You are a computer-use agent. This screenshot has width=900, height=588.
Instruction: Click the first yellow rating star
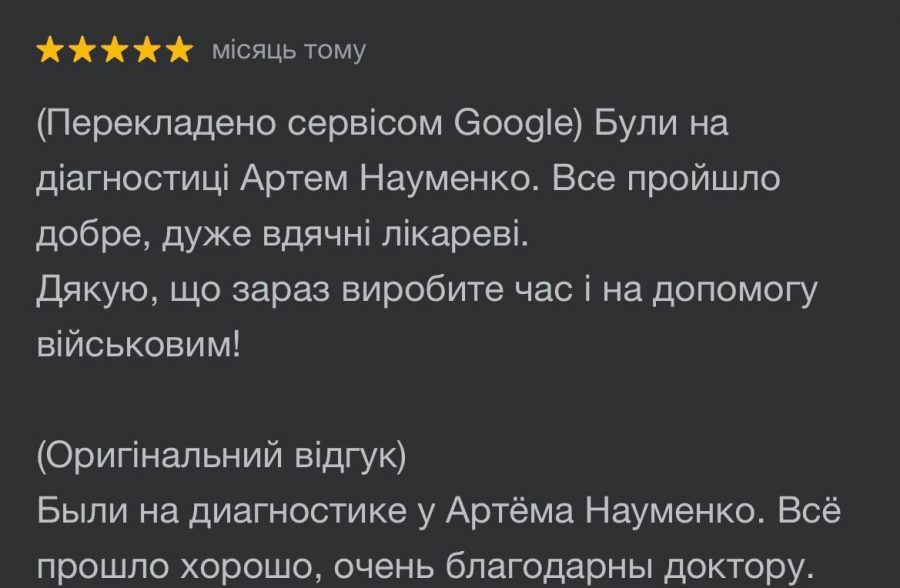(x=51, y=51)
